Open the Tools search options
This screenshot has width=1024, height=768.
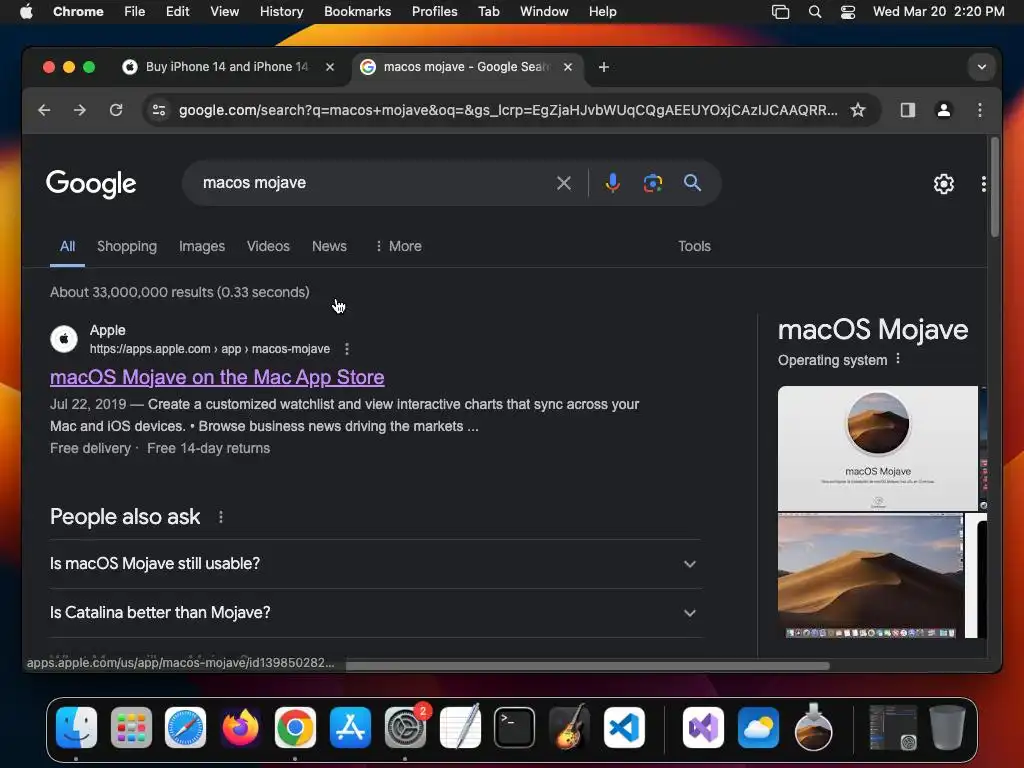694,246
